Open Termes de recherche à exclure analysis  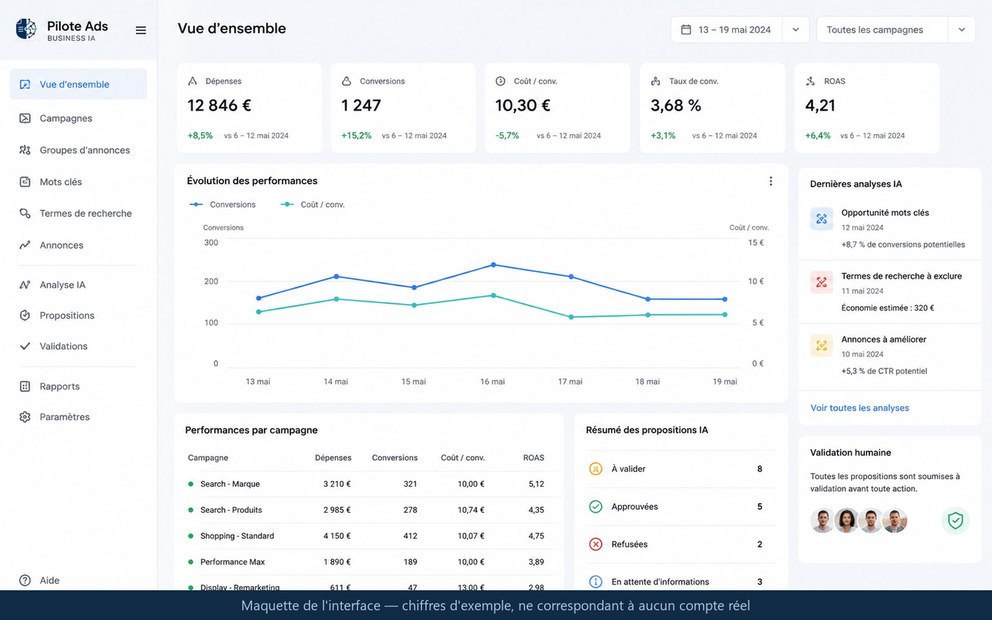coord(890,292)
